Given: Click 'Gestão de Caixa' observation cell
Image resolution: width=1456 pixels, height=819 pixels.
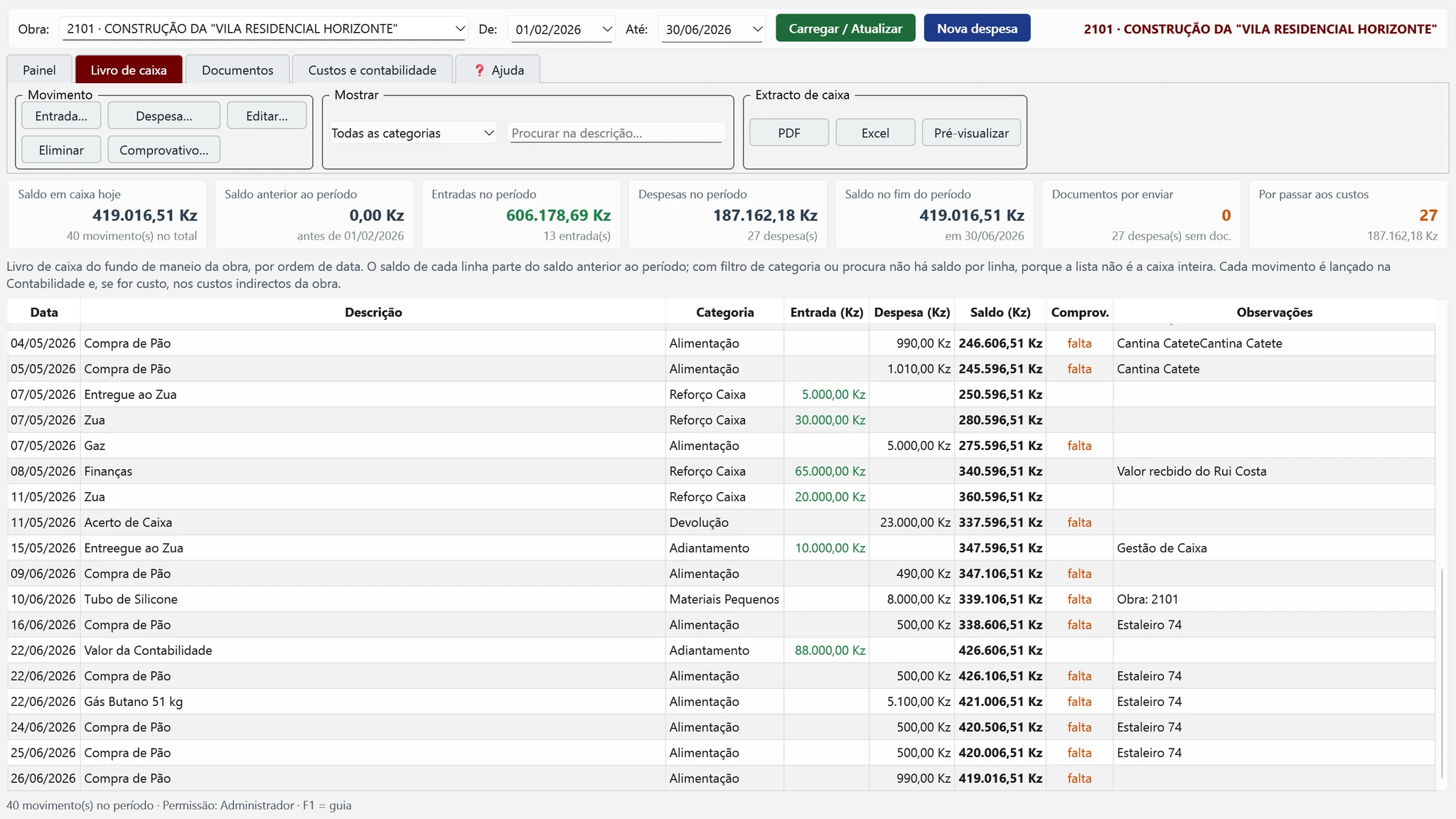Looking at the screenshot, I should pyautogui.click(x=1274, y=548).
